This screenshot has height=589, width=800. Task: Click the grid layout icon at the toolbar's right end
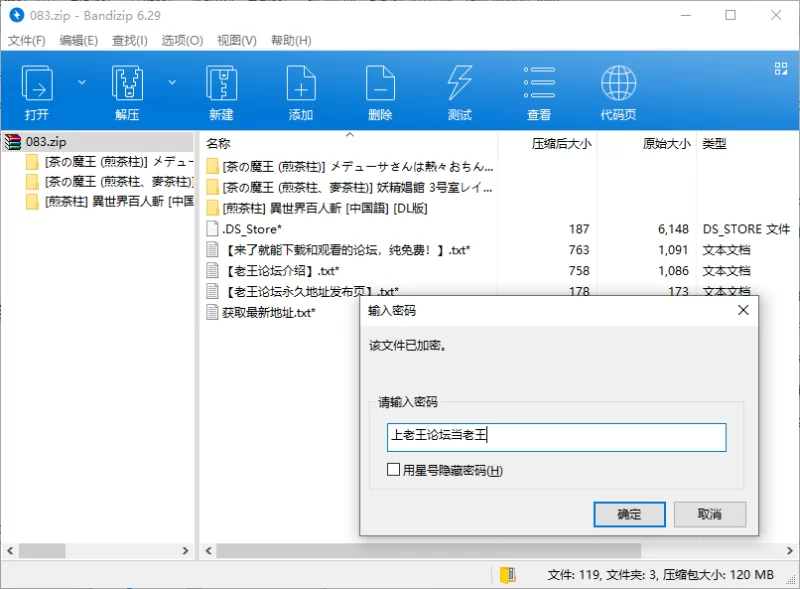point(781,68)
